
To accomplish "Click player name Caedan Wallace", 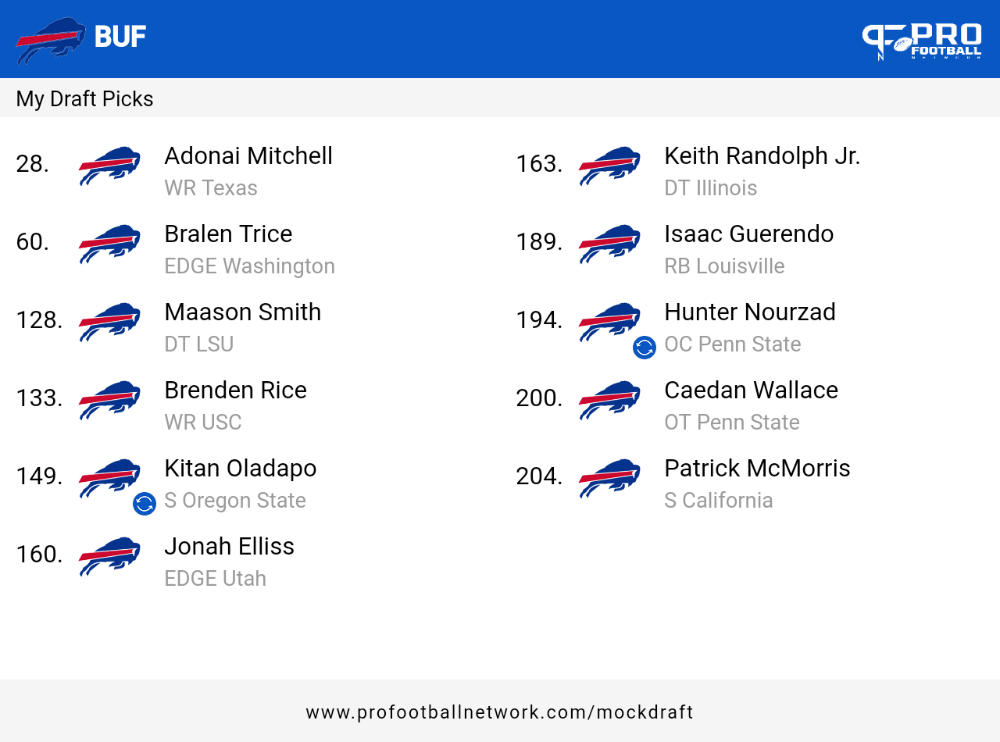I will pyautogui.click(x=751, y=390).
